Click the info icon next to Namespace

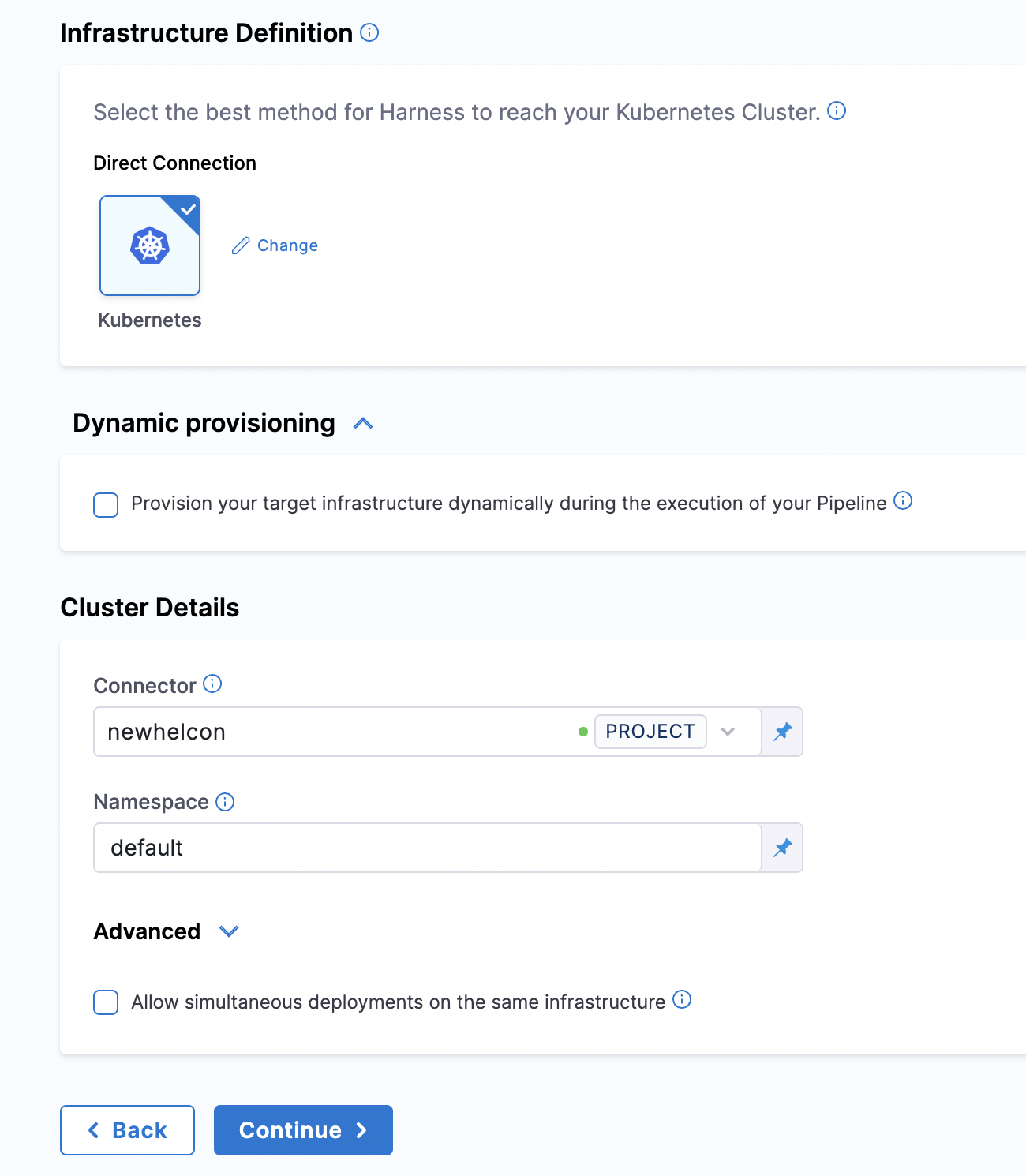(x=225, y=802)
